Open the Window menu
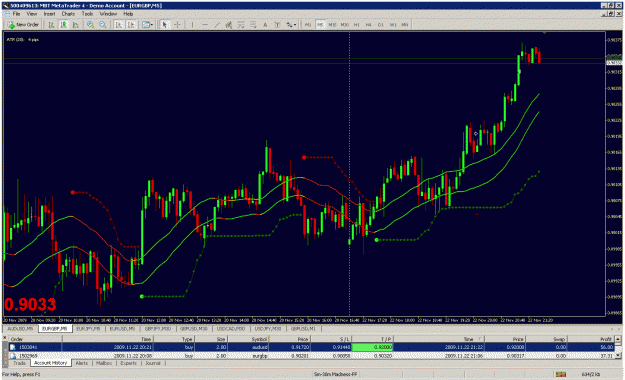The width and height of the screenshot is (625, 380). (x=108, y=14)
